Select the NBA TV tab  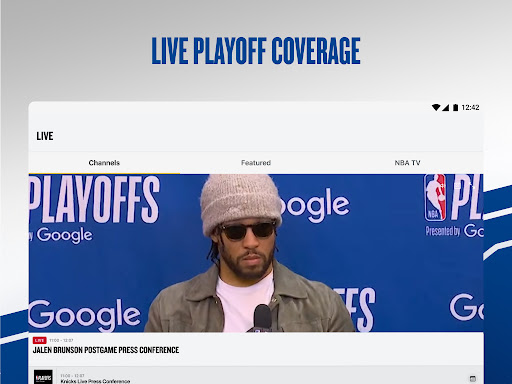point(407,163)
